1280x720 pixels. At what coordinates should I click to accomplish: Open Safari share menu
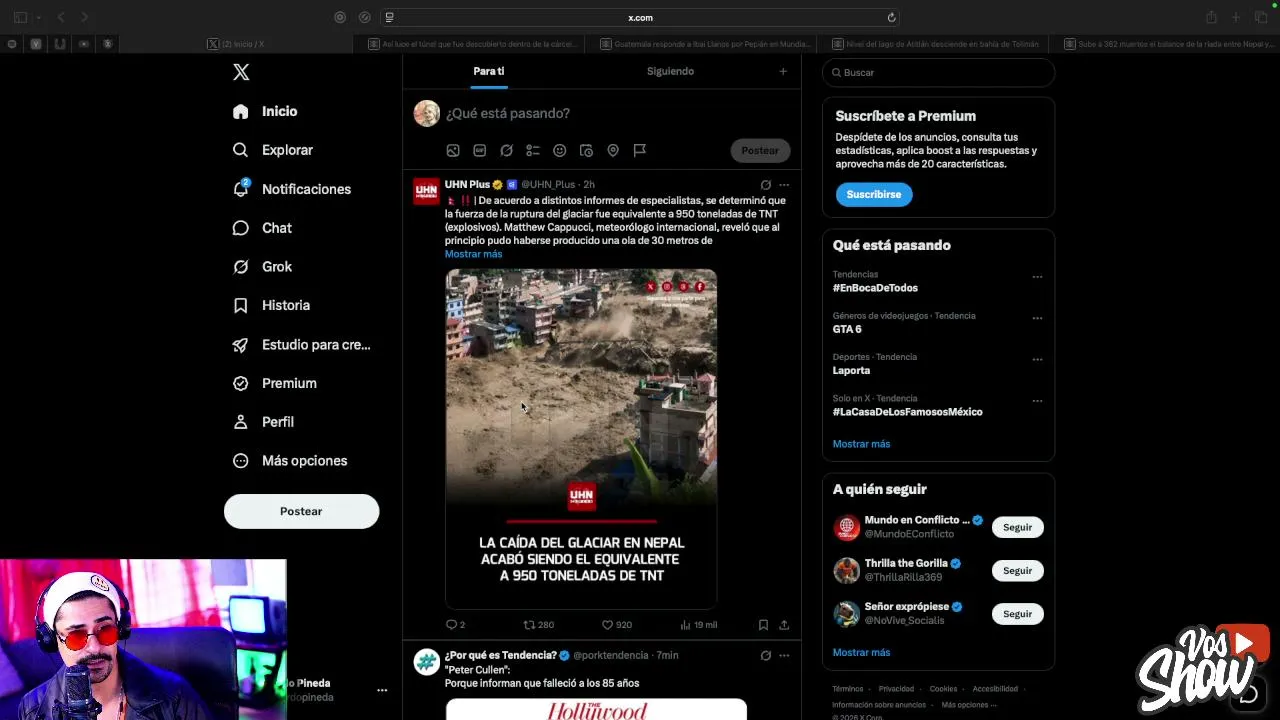click(1211, 17)
